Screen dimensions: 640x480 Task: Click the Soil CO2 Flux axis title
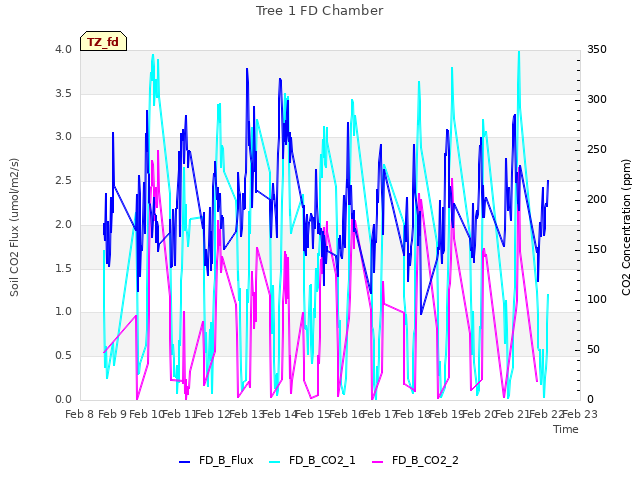pos(14,227)
